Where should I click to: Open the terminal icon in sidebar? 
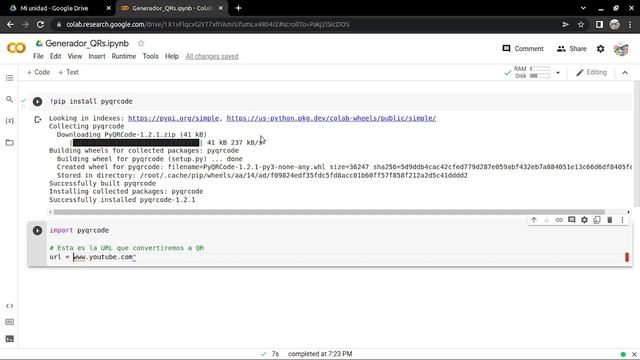9,339
